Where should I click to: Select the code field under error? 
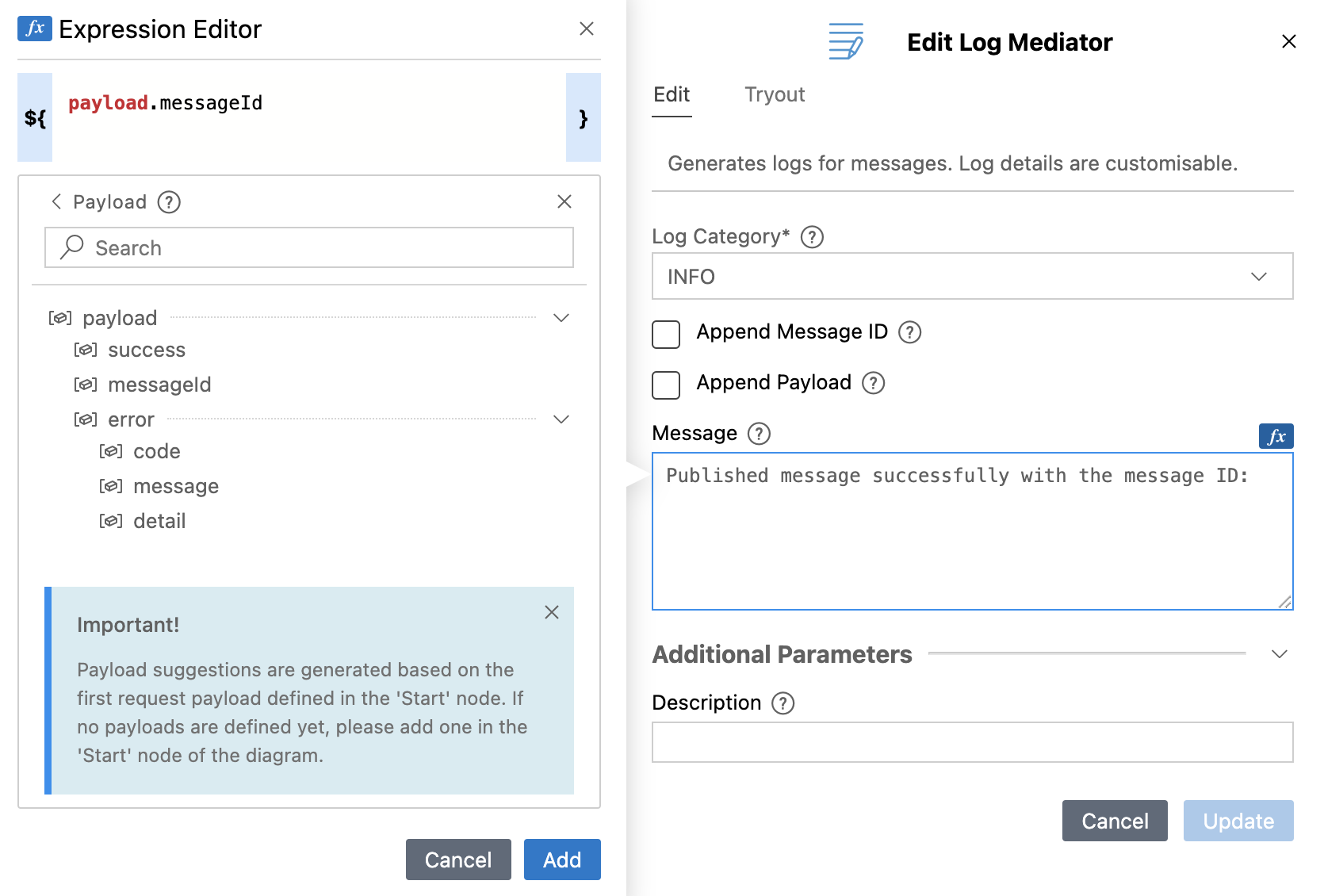pyautogui.click(x=157, y=451)
